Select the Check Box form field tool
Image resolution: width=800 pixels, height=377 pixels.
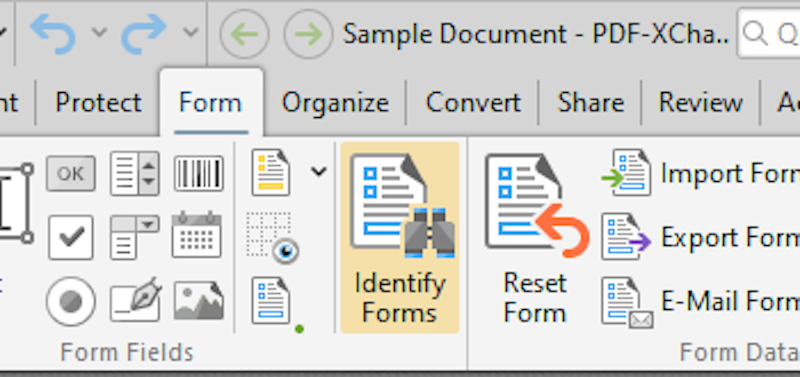point(70,237)
